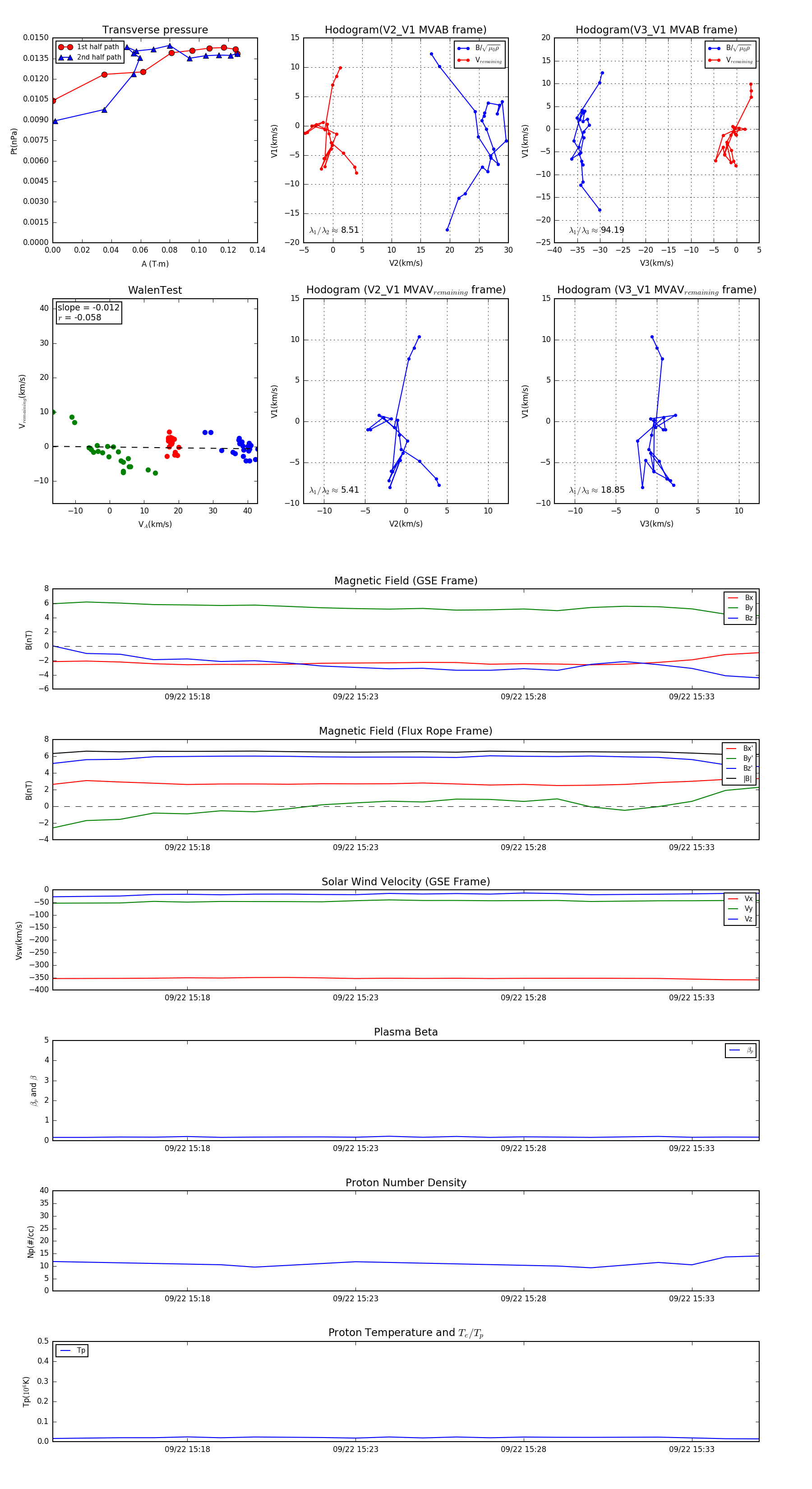Click the 'WalenTest' plot title
The height and width of the screenshot is (1489, 812).
[155, 290]
